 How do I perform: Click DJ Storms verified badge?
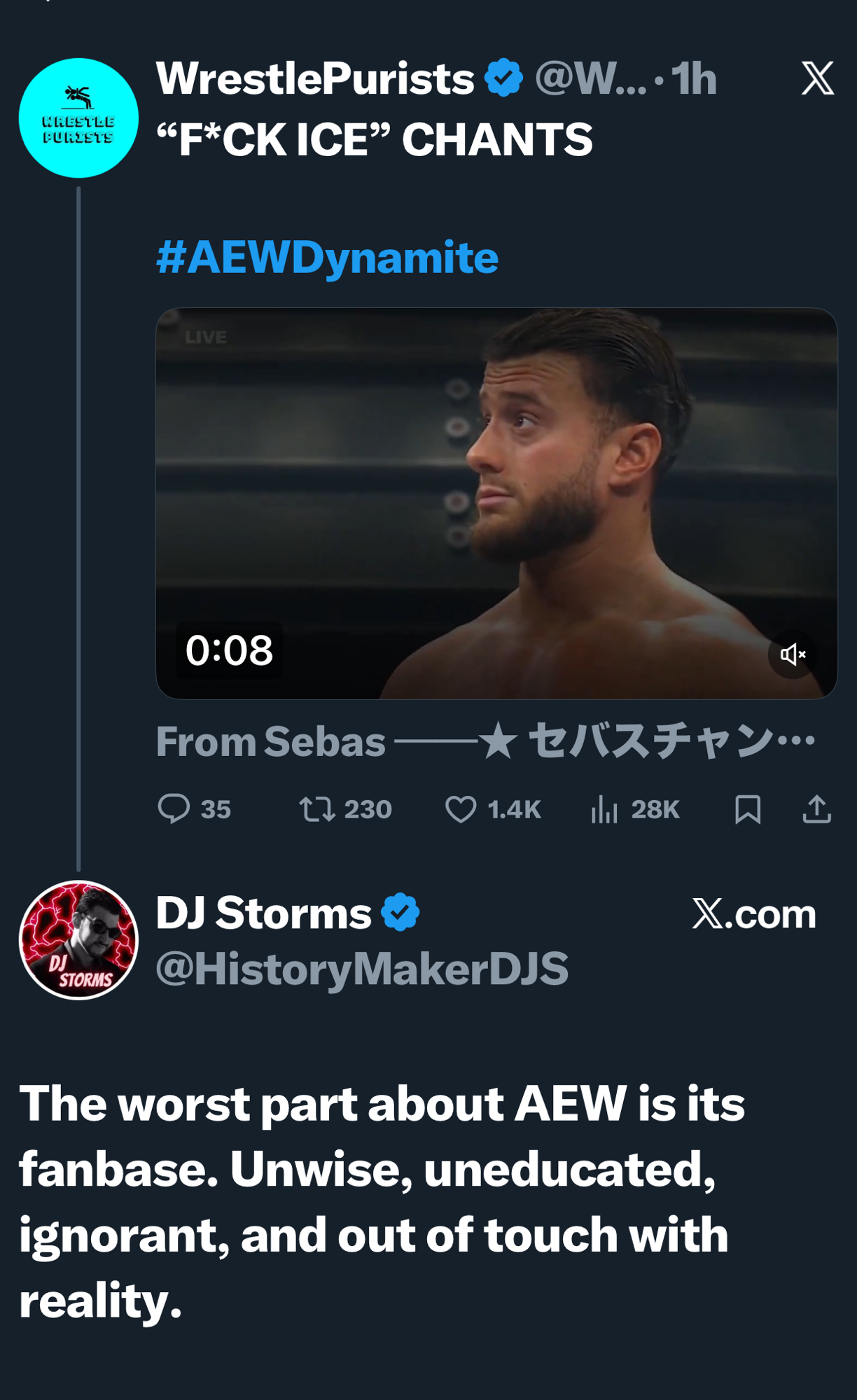click(400, 912)
